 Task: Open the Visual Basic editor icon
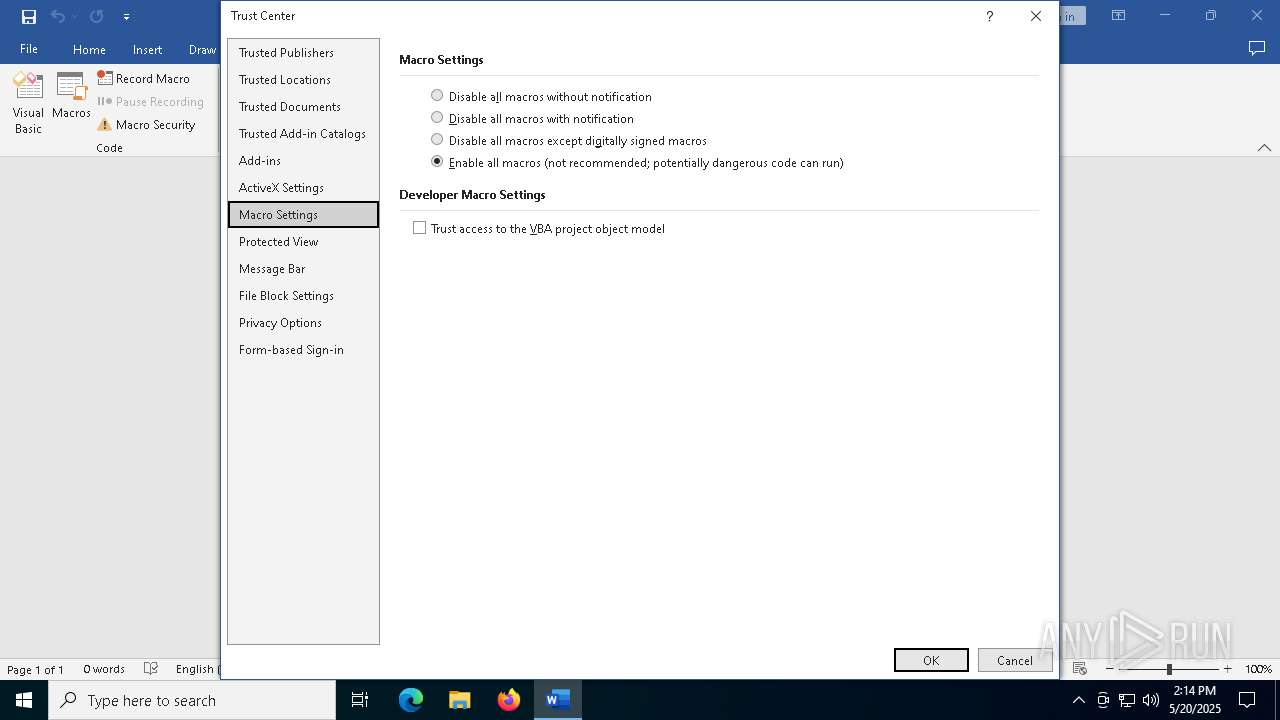pyautogui.click(x=28, y=103)
